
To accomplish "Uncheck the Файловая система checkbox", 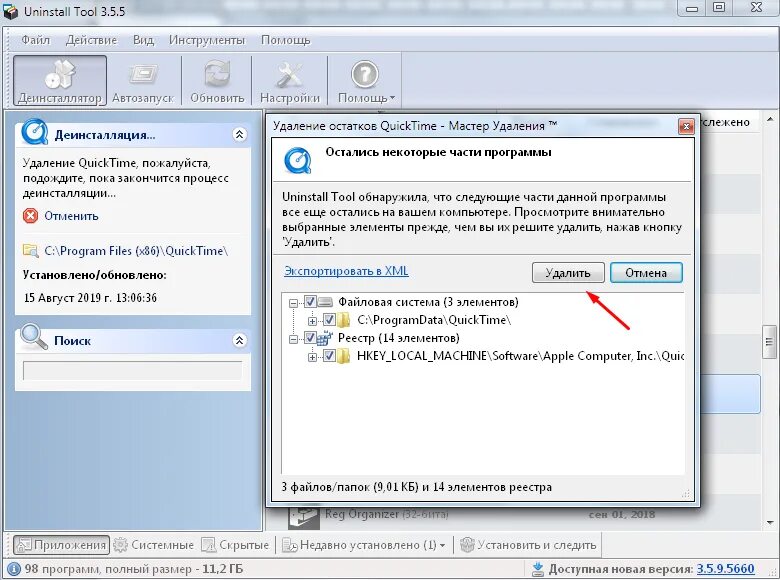I will point(310,301).
